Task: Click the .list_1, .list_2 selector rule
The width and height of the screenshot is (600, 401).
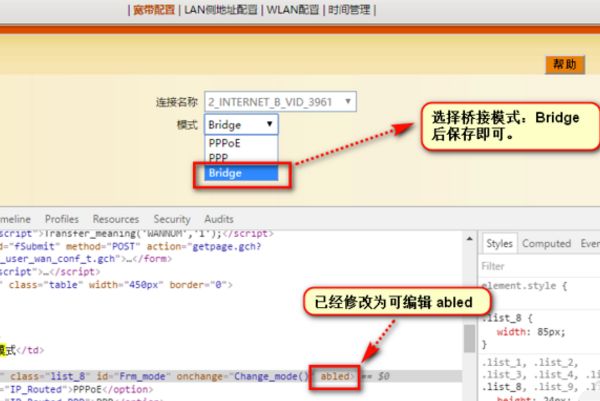Action: click(530, 362)
